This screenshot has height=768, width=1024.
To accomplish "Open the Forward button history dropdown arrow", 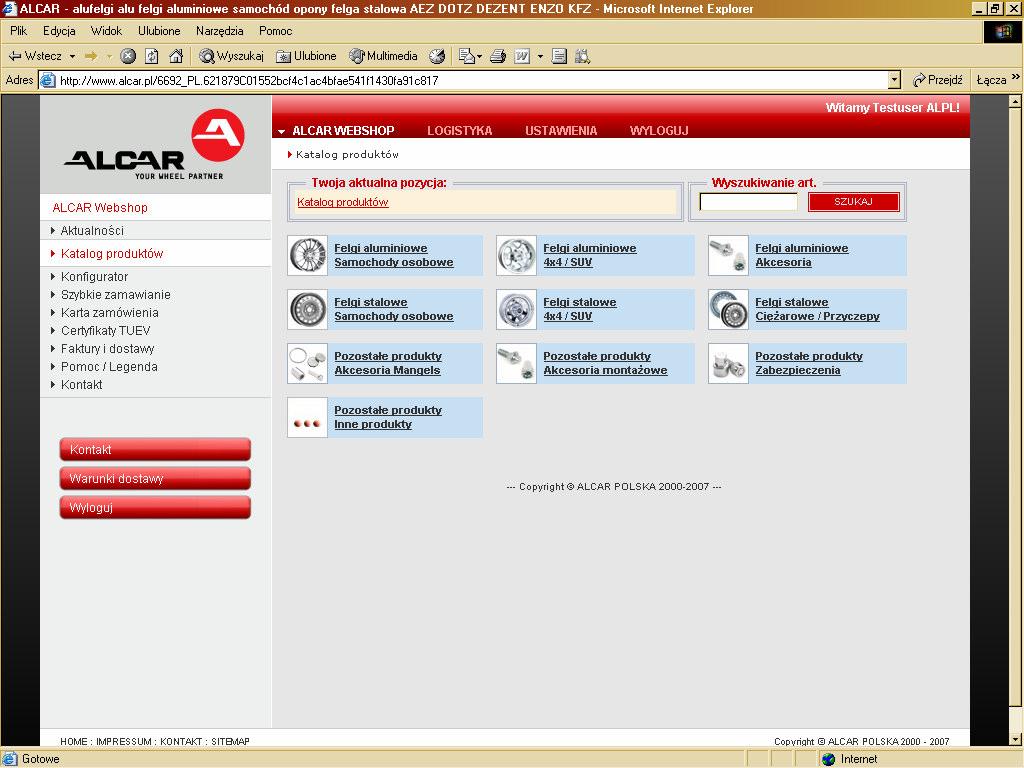I will [109, 57].
